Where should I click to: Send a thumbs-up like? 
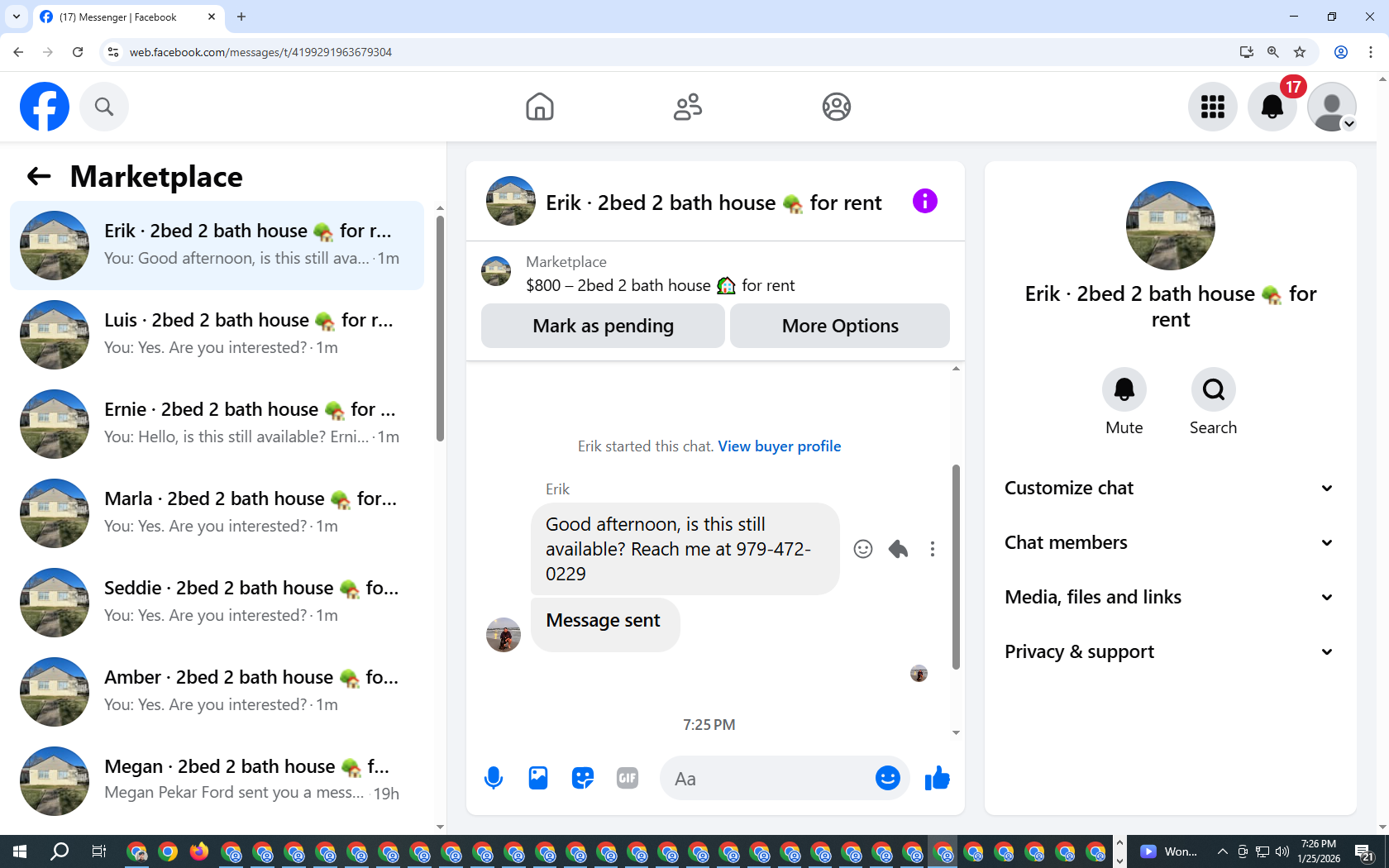tap(938, 778)
